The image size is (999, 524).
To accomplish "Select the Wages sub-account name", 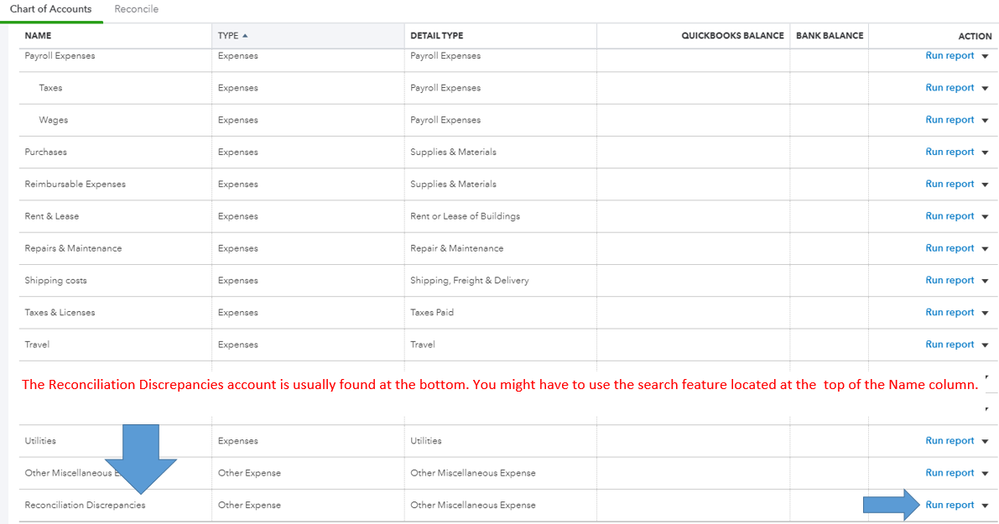I will click(54, 120).
